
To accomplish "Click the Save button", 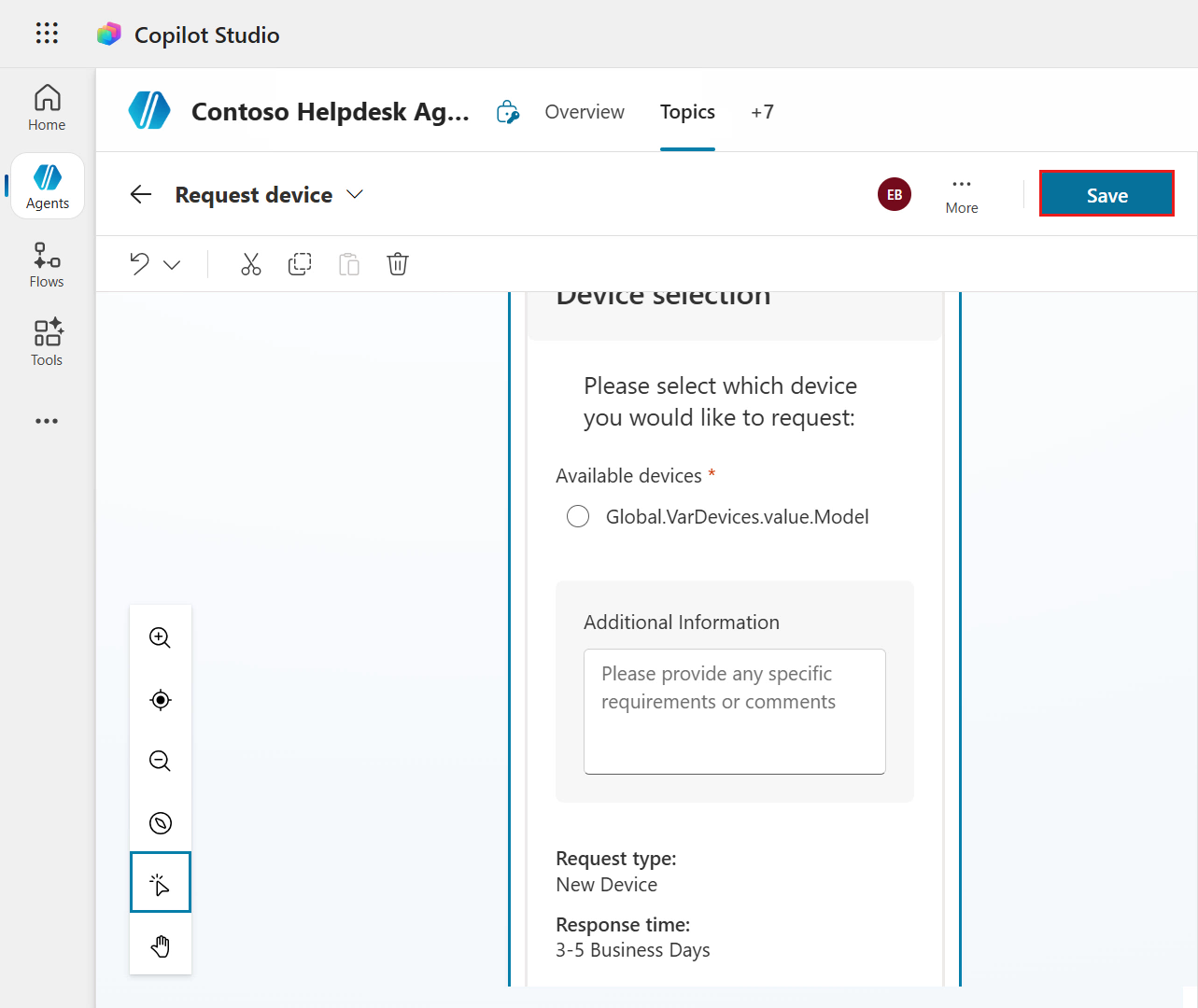I will pyautogui.click(x=1106, y=194).
